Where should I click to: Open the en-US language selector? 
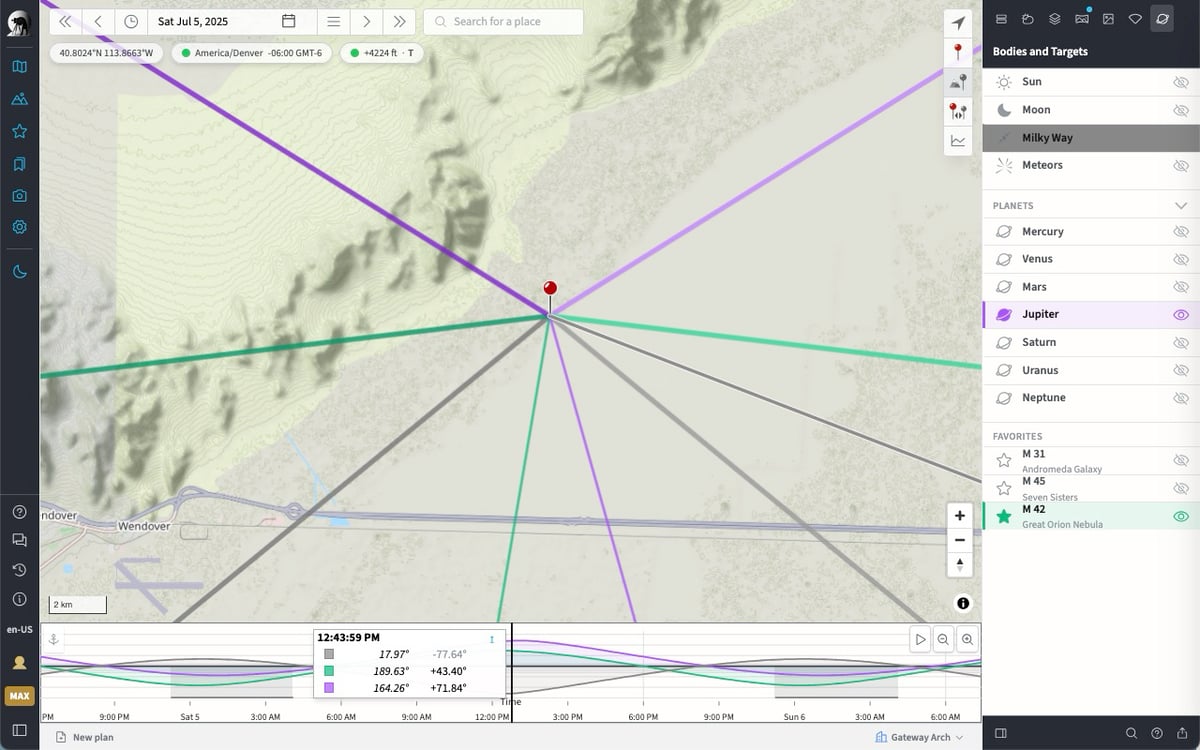(x=19, y=629)
